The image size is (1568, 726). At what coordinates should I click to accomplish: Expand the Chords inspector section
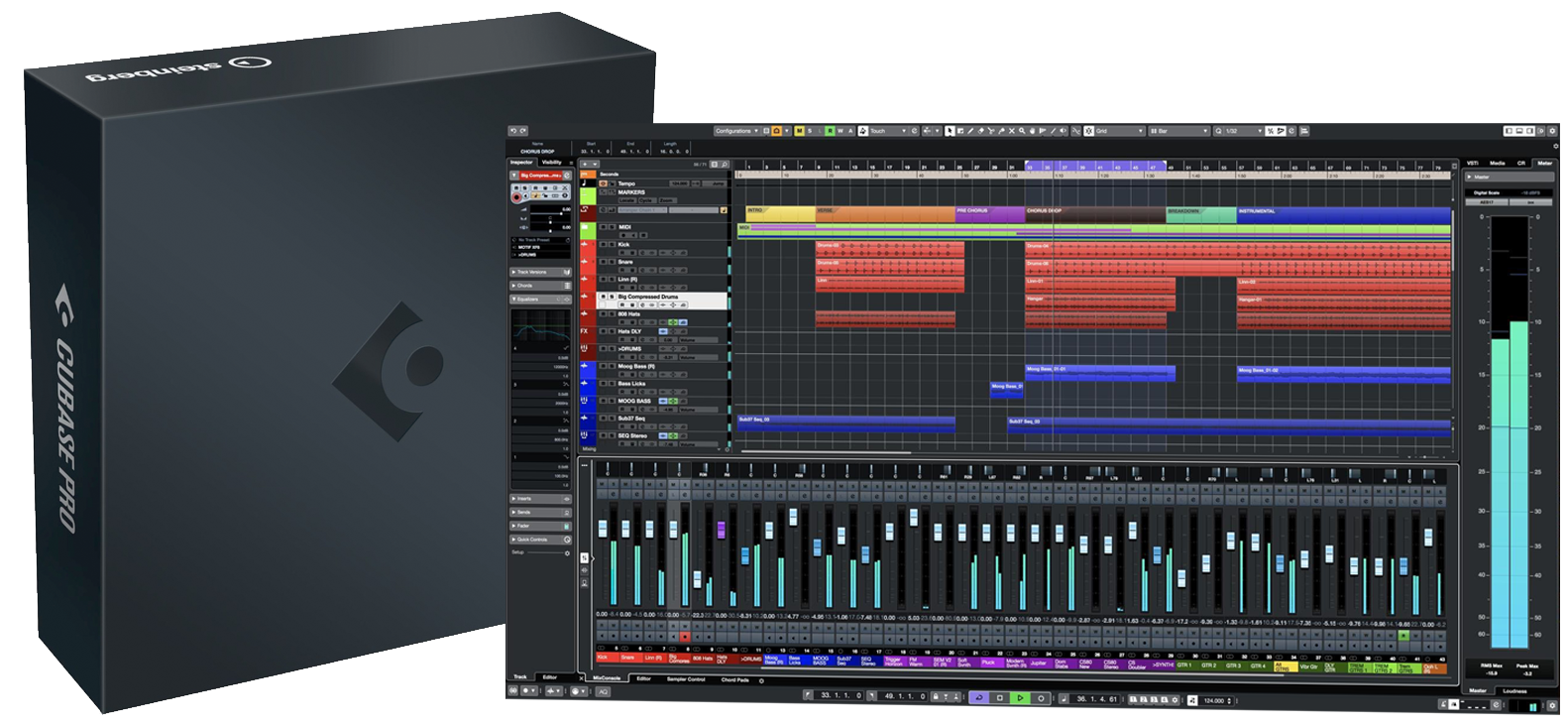pyautogui.click(x=540, y=286)
